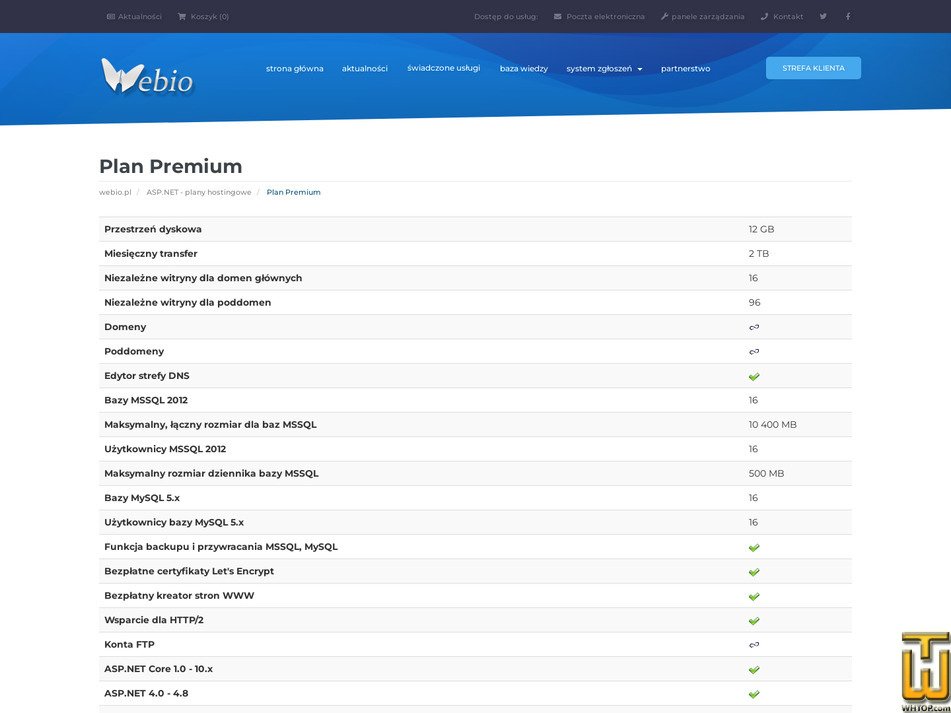The image size is (951, 713).
Task: Click checkmark for ASP.NET Core 1.0 - 10.x
Action: point(754,670)
